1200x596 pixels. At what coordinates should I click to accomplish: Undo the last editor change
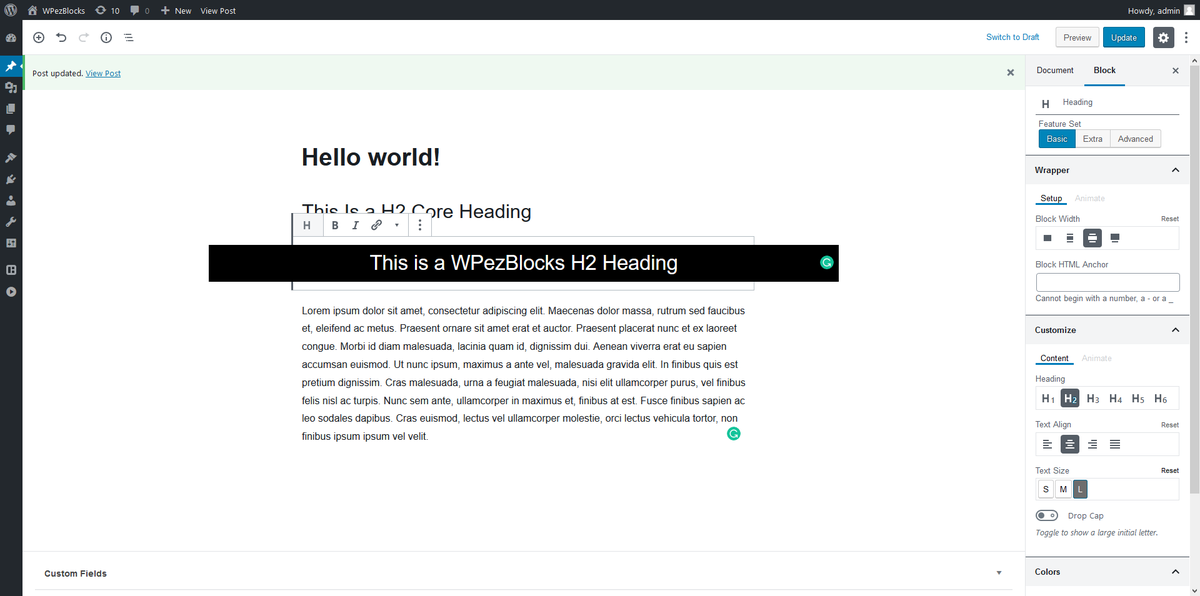point(61,37)
